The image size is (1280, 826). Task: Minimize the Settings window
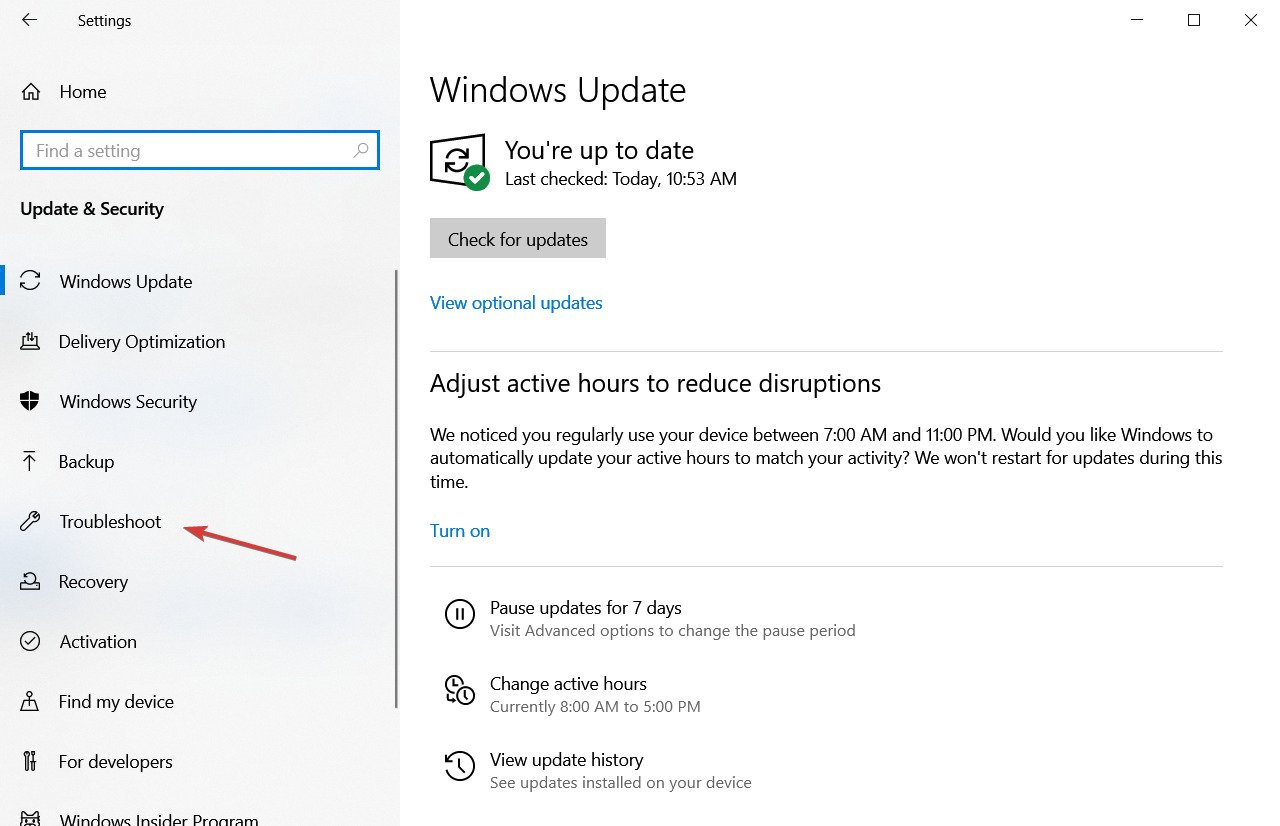coord(1137,20)
